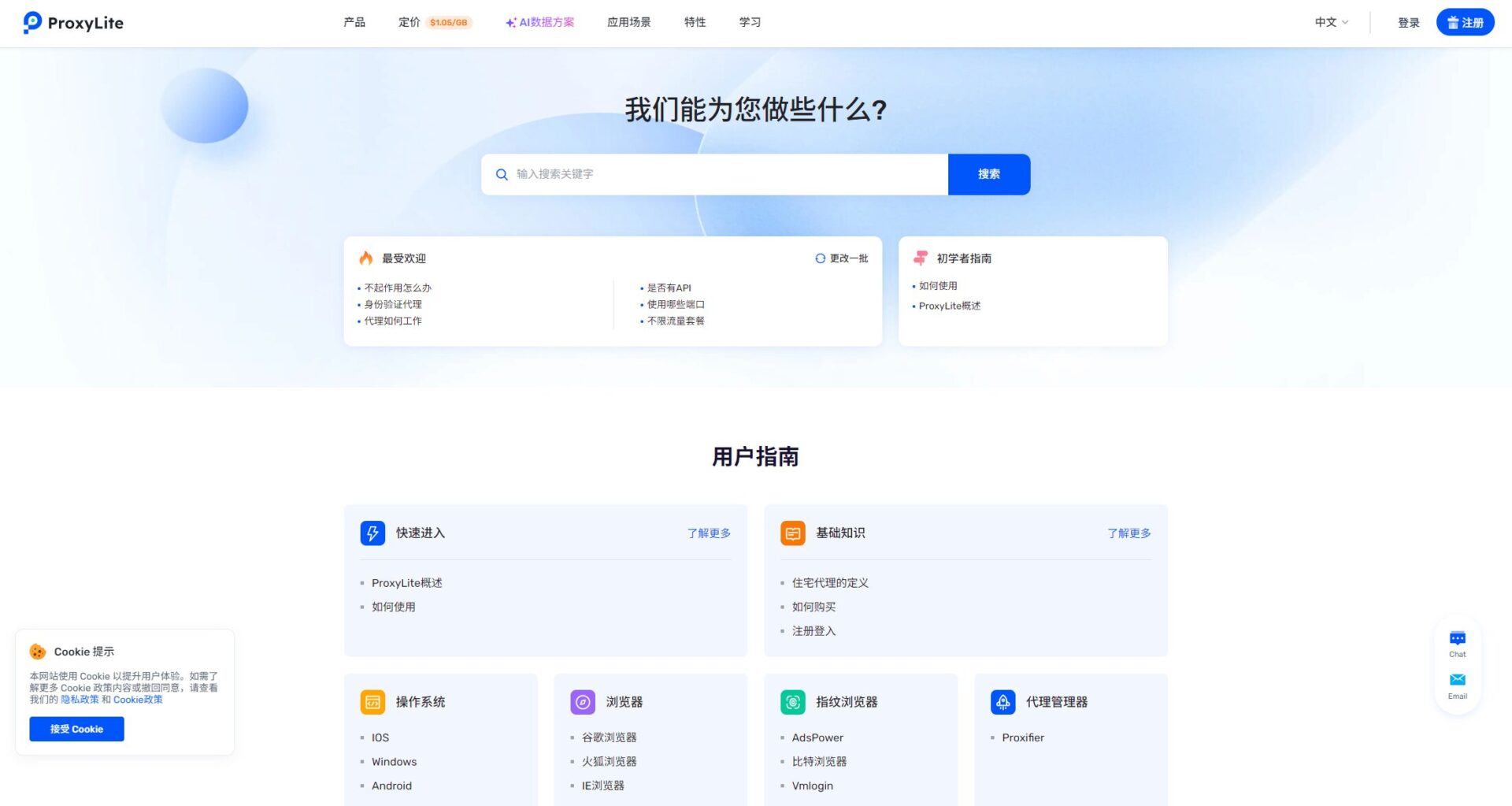Click the flame icon beside 最受欢迎
The height and width of the screenshot is (806, 1512).
[366, 258]
